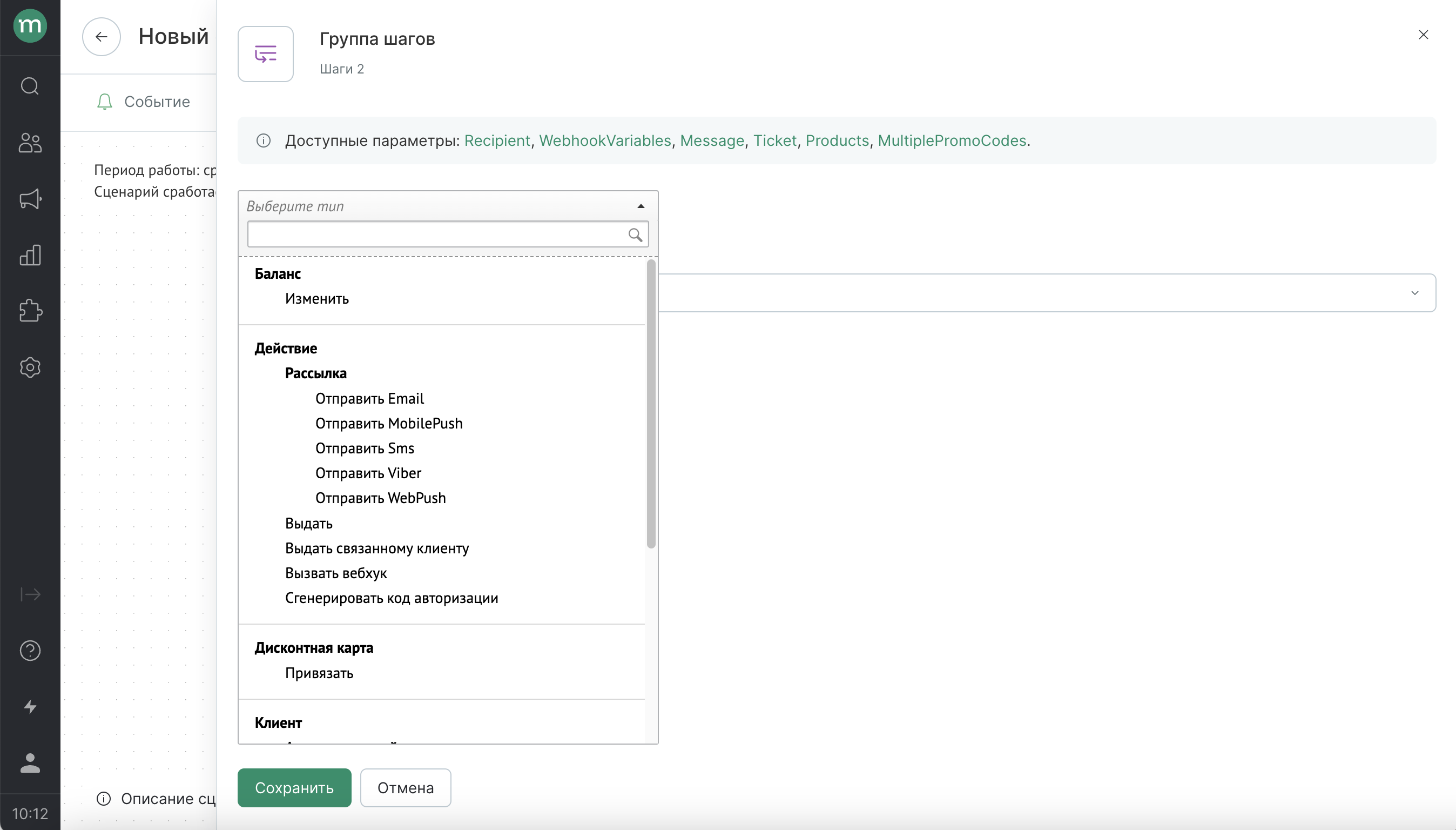Screen dimensions: 1456x830
Task: Click the step group purple icon
Action: coord(266,54)
